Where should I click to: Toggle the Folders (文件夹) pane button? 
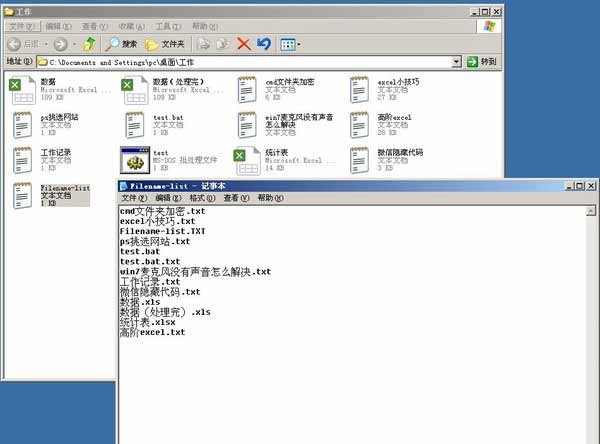[x=165, y=44]
